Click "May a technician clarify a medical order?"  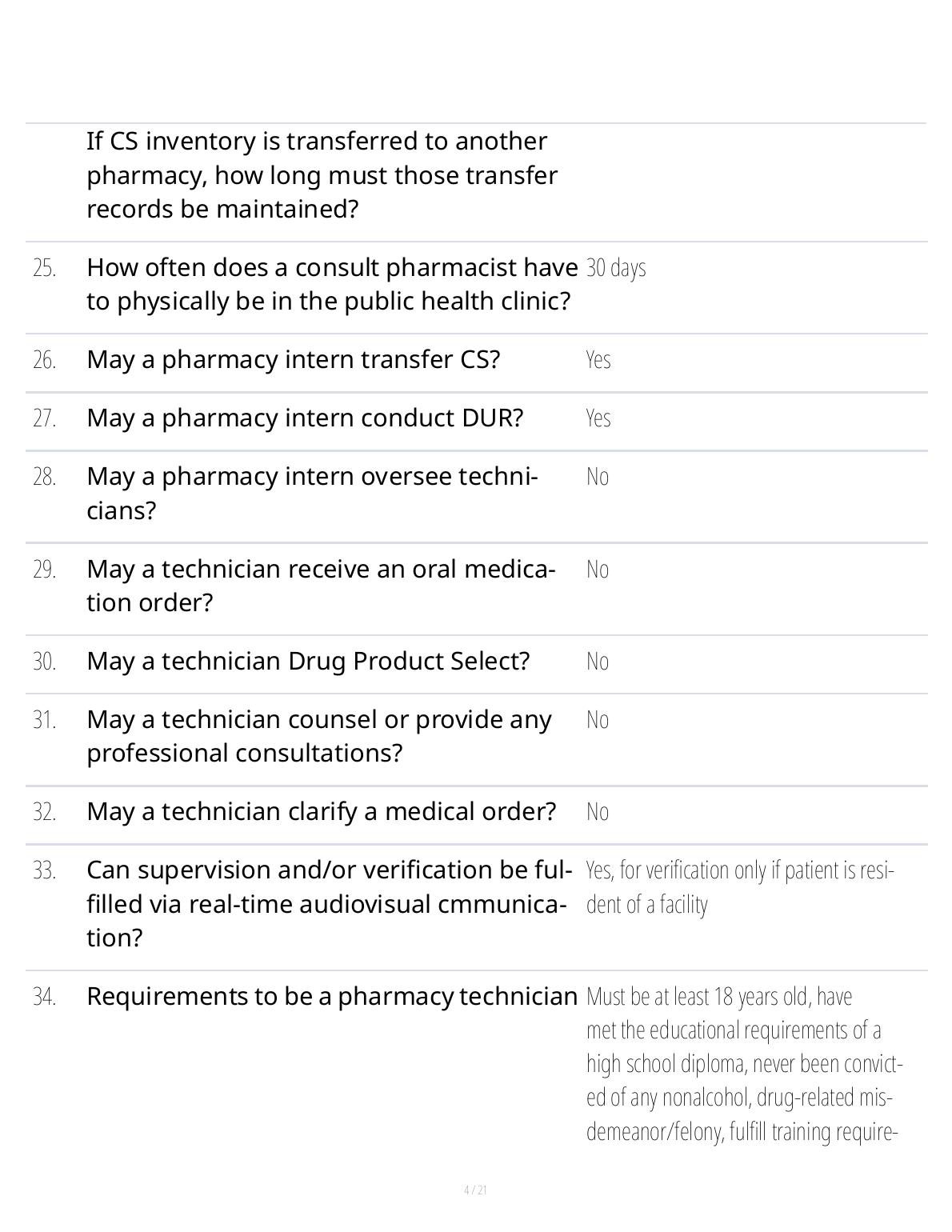coord(321,812)
